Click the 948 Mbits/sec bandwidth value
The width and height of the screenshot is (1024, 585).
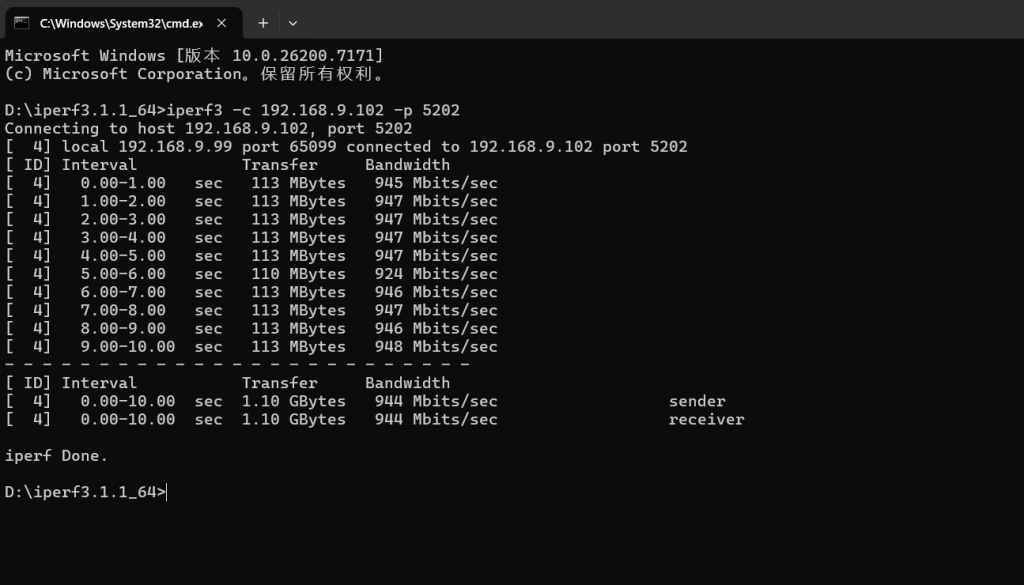coord(436,347)
